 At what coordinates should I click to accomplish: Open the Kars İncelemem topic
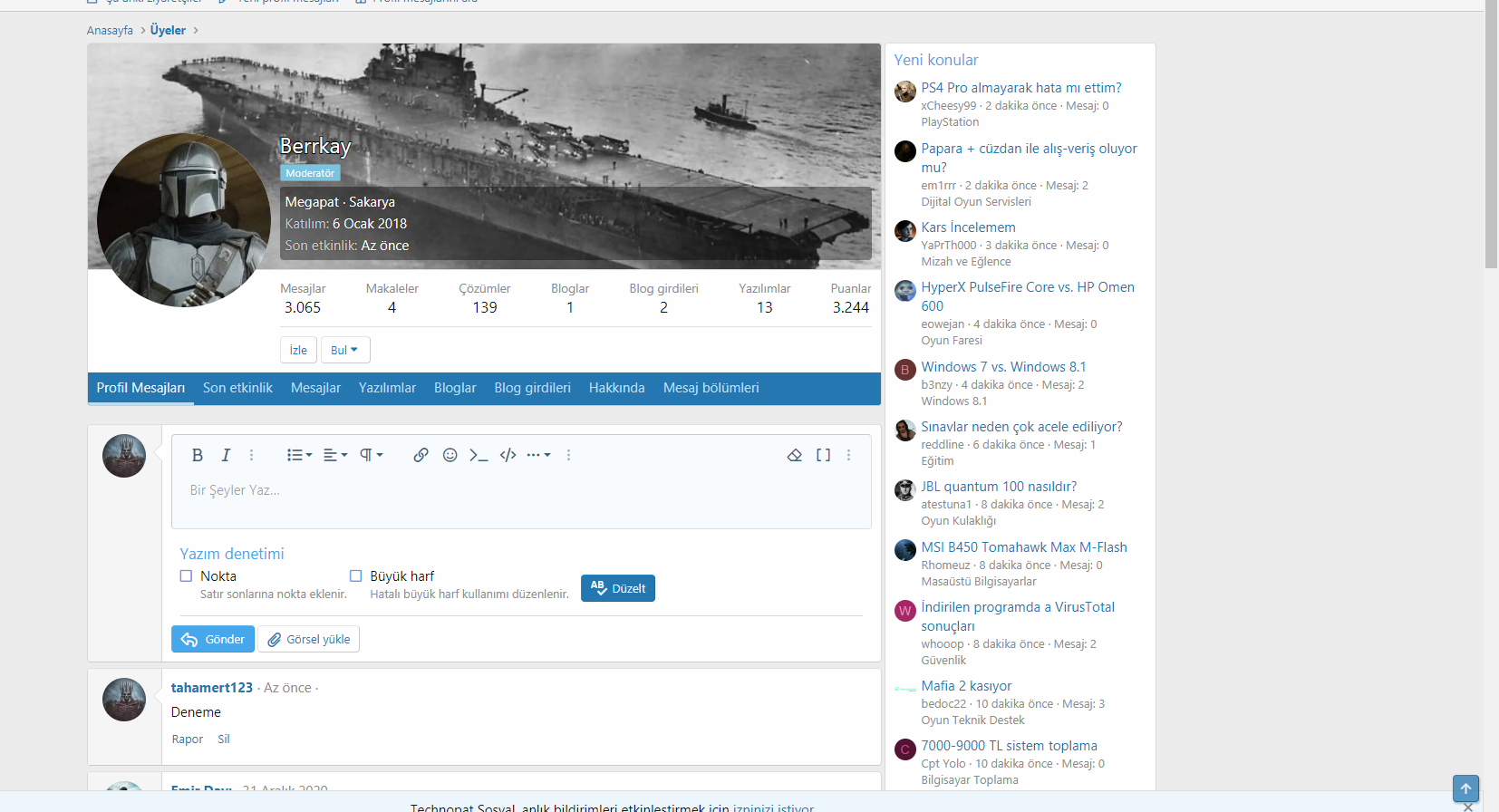tap(968, 227)
